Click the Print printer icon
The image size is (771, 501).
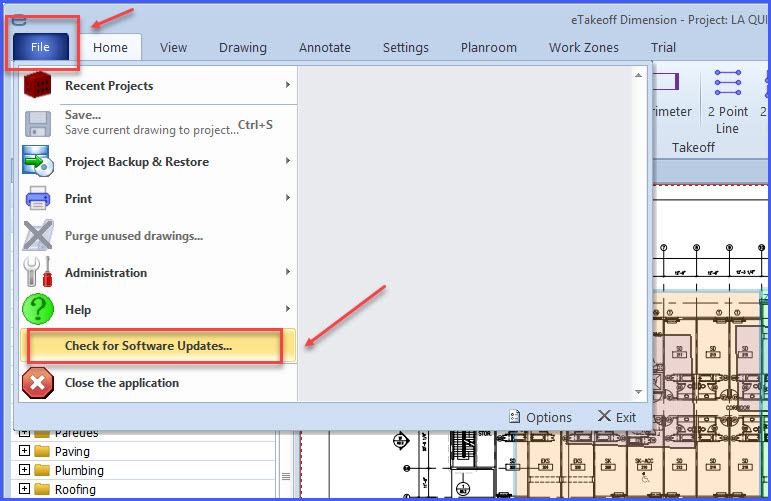click(x=37, y=198)
